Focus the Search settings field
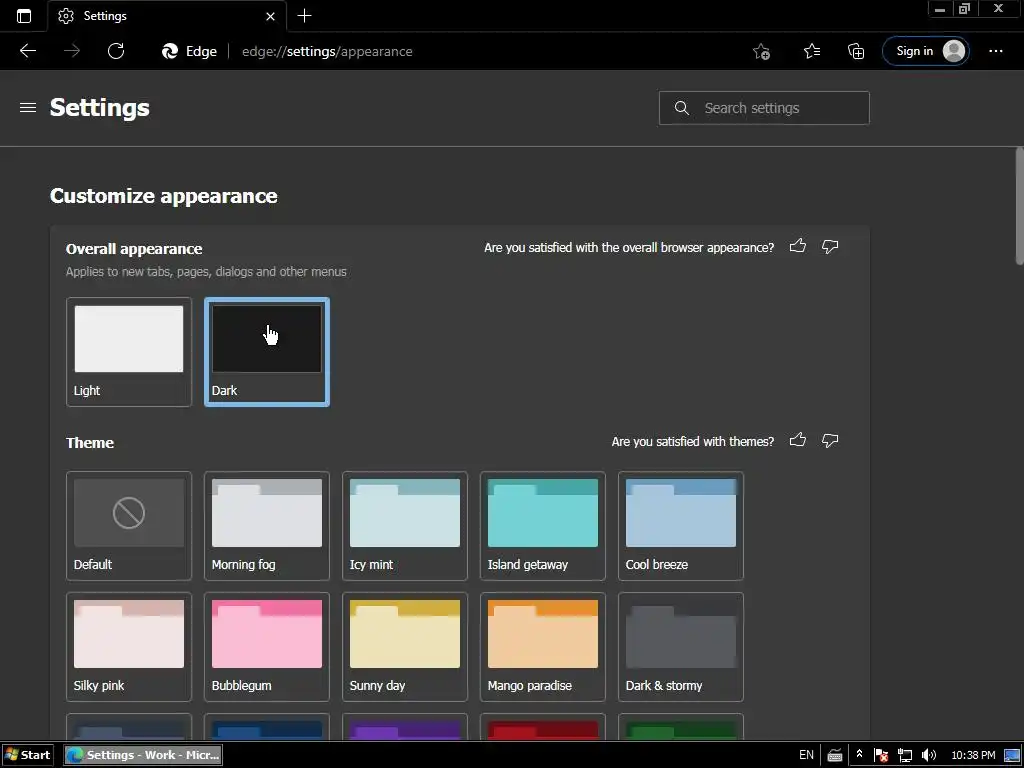 764,108
